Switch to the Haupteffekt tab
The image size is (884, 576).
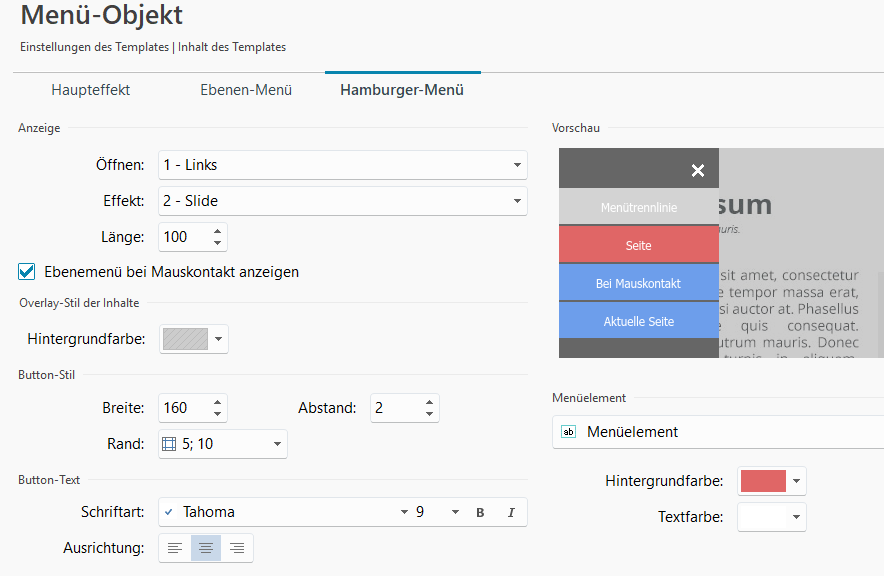(x=91, y=90)
